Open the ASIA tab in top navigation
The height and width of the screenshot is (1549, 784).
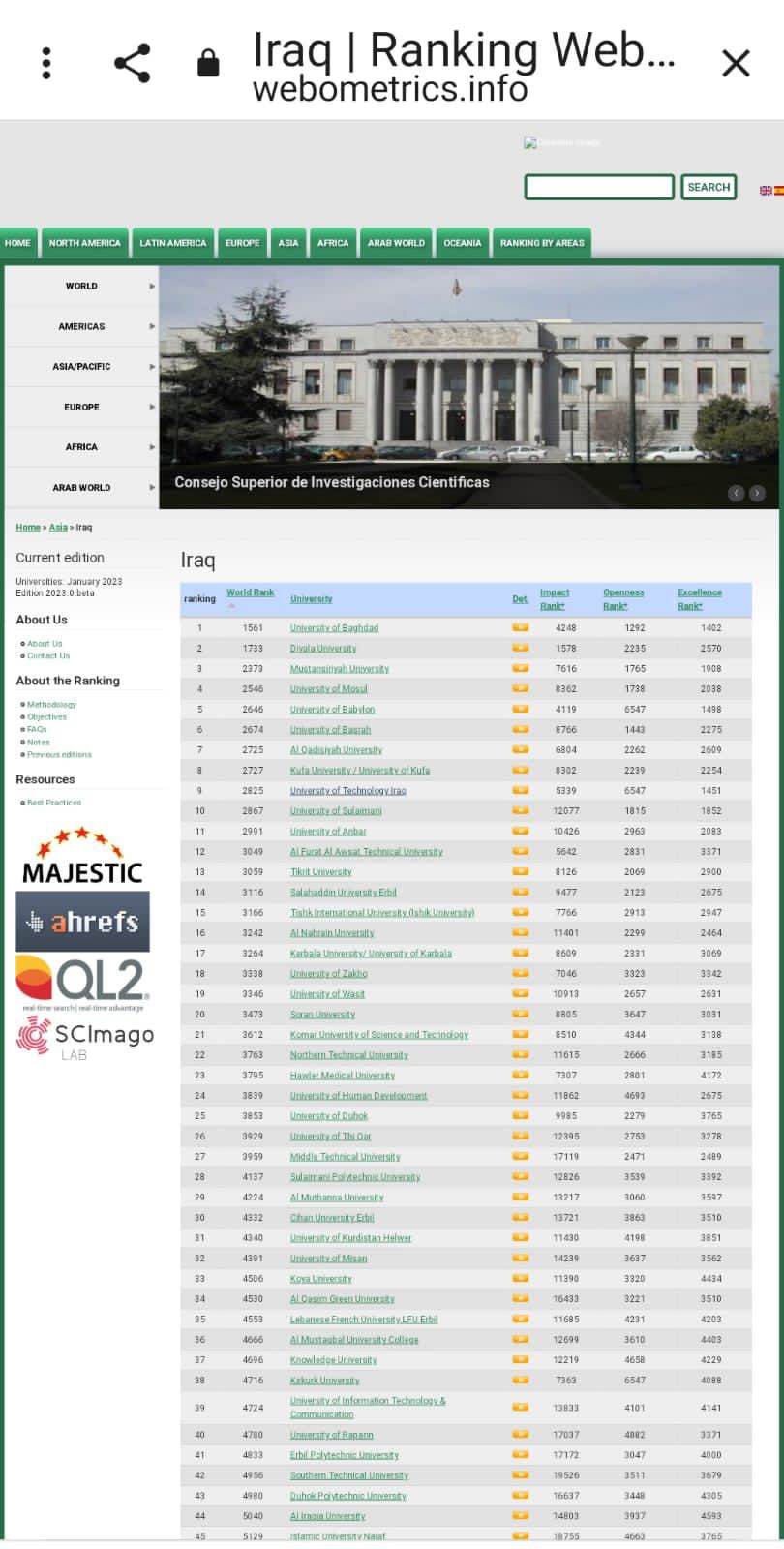(288, 243)
